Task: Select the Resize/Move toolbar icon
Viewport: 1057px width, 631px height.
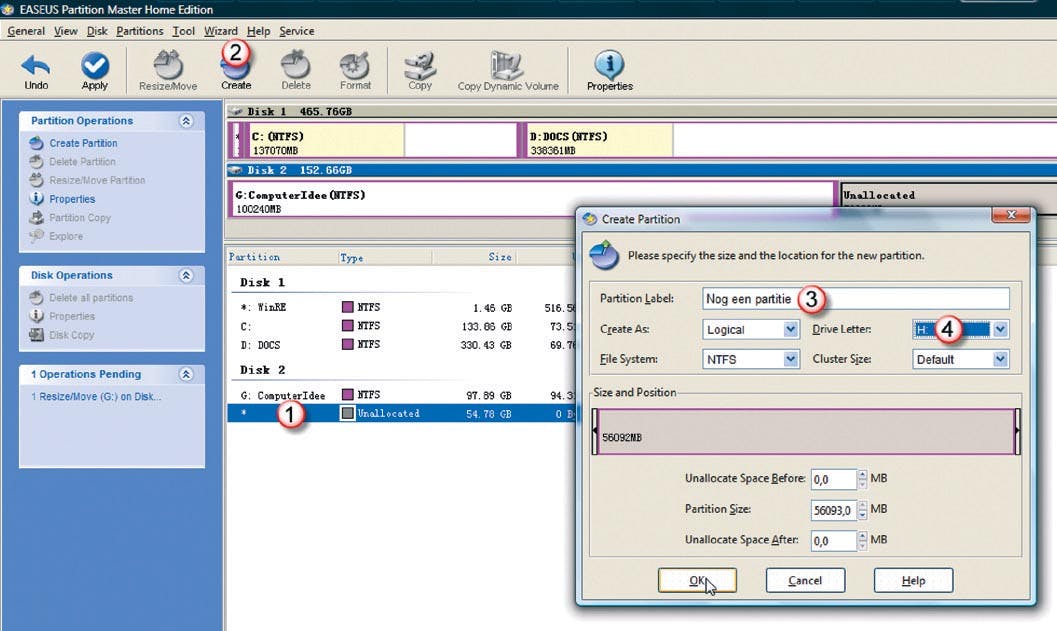Action: point(168,65)
